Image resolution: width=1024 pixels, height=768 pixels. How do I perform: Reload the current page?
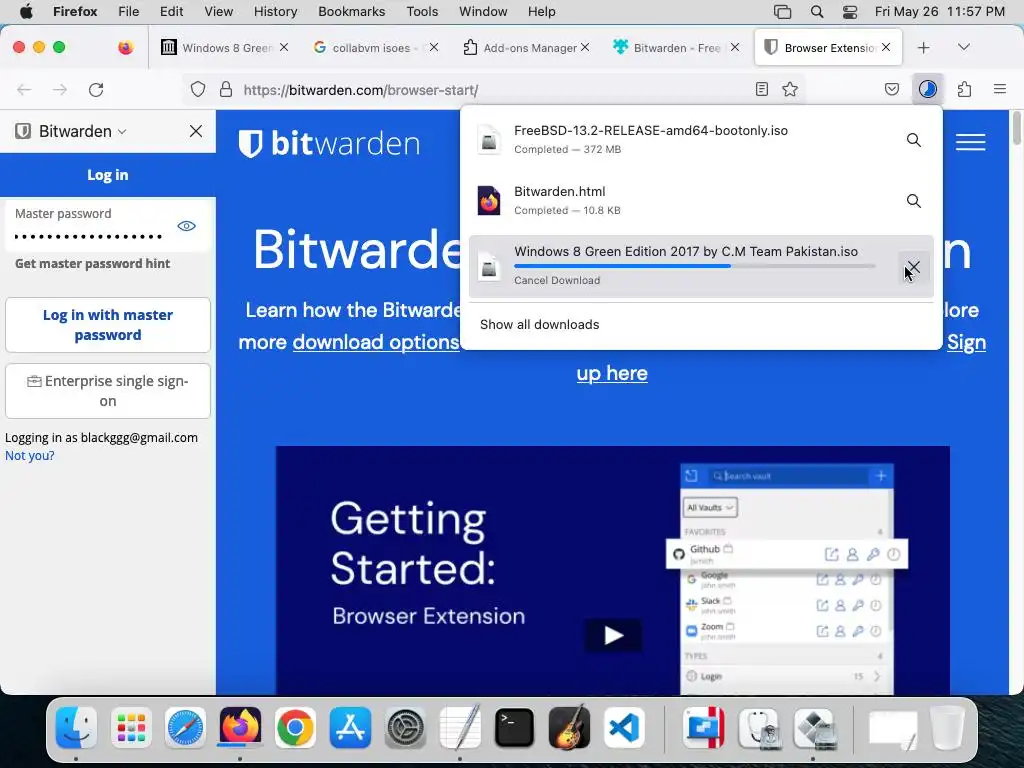(x=96, y=89)
